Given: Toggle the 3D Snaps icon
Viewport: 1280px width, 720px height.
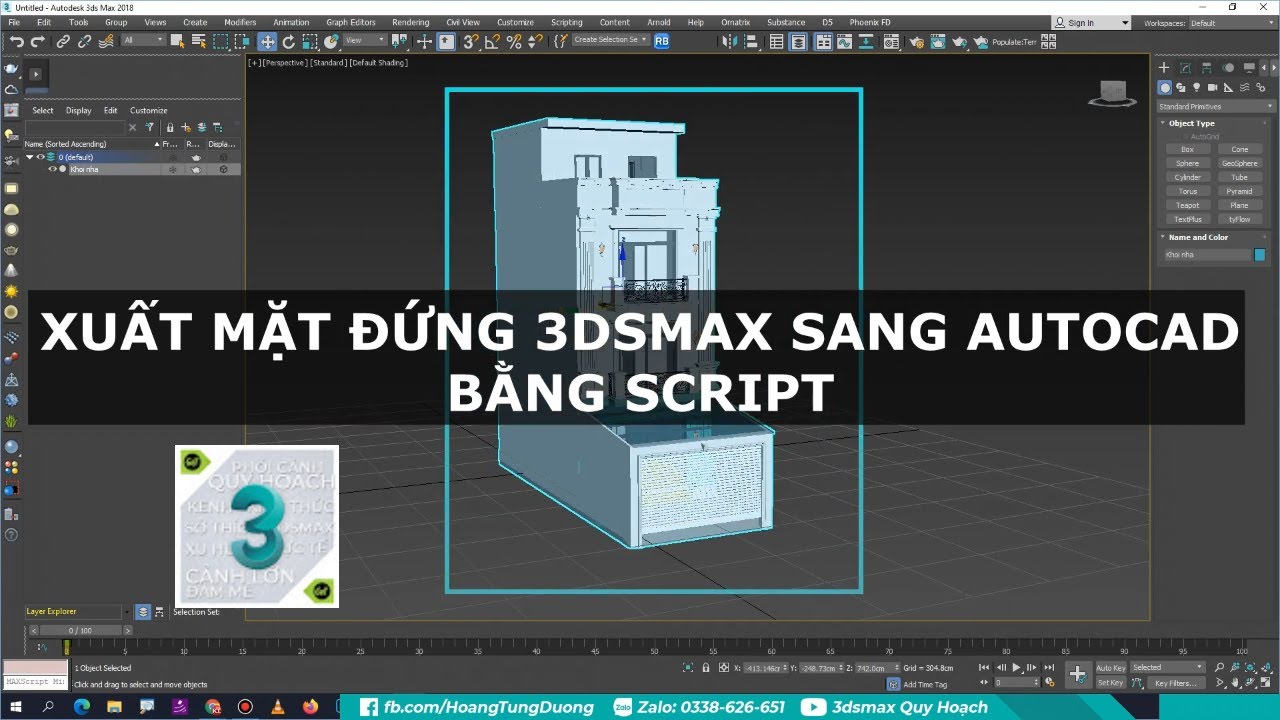Looking at the screenshot, I should pos(470,41).
